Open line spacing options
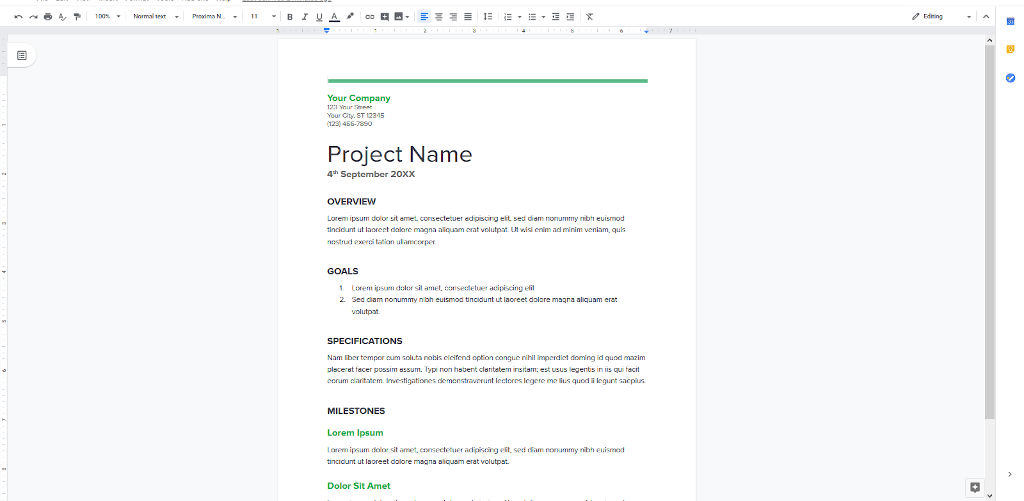 click(487, 16)
